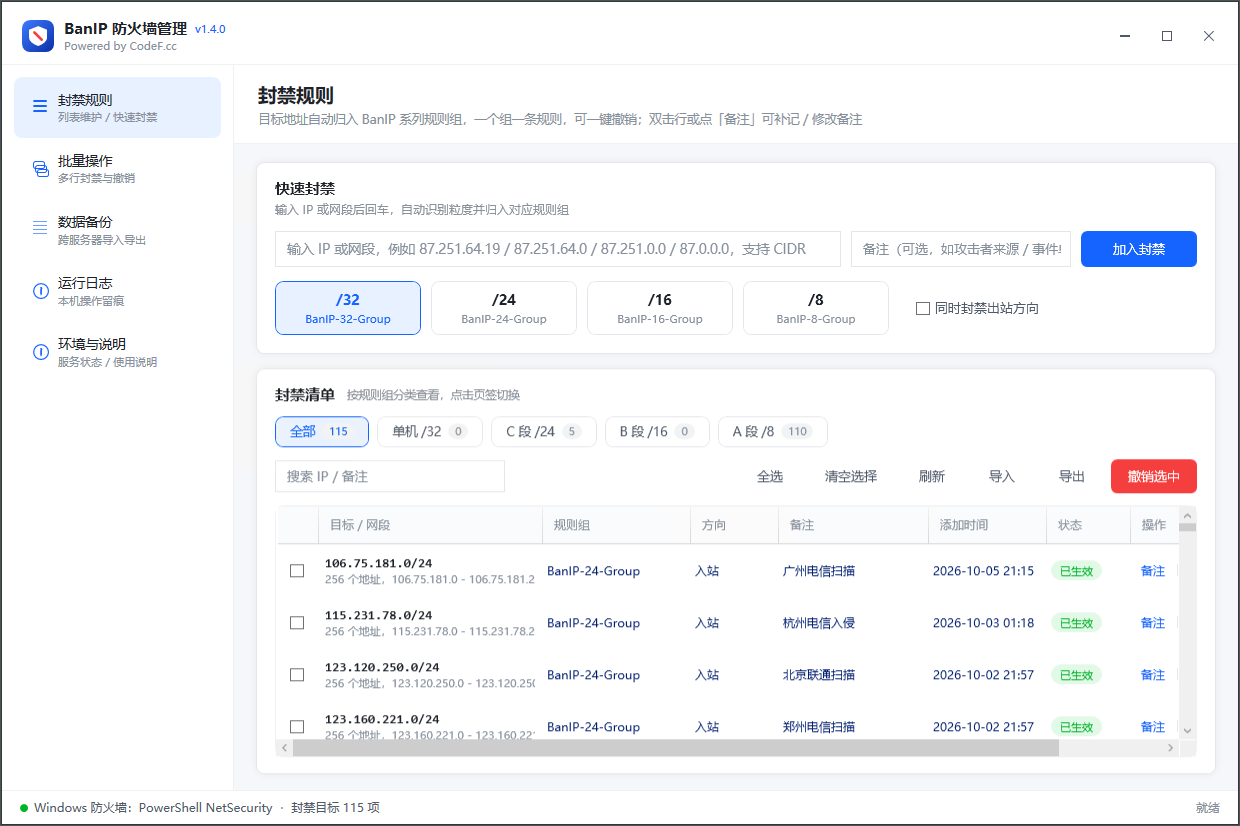Viewport: 1240px width, 826px height.
Task: Click the 批量操作 stacked icon in sidebar
Action: pos(40,168)
